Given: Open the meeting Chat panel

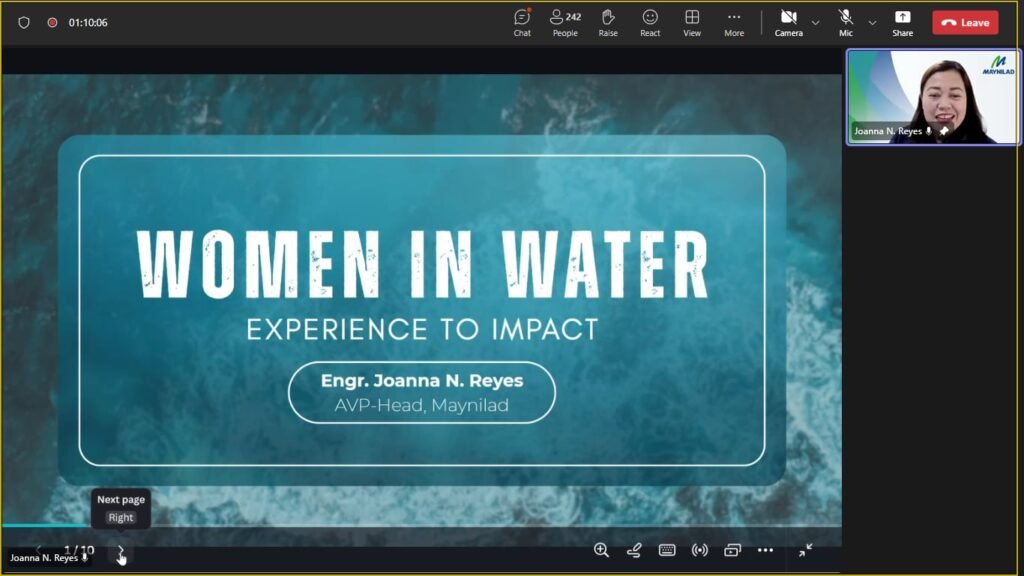Looking at the screenshot, I should (x=522, y=22).
